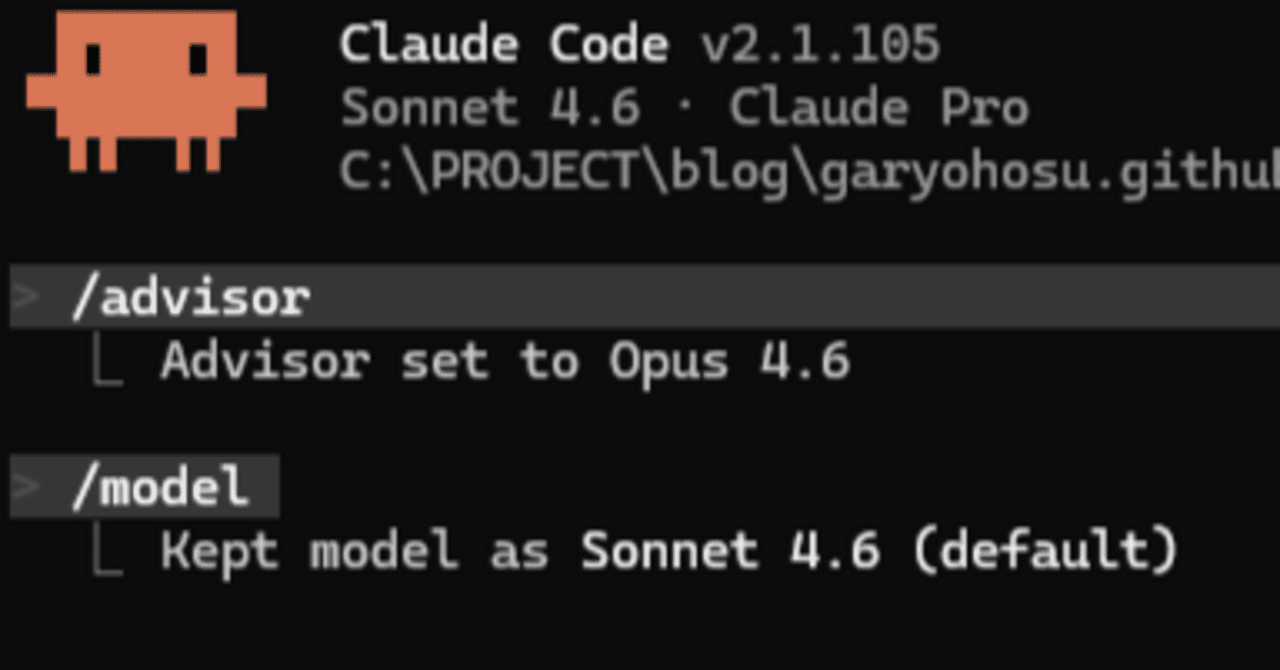Click the branch connector beside Kept model
Image resolution: width=1280 pixels, height=670 pixels.
[107, 554]
